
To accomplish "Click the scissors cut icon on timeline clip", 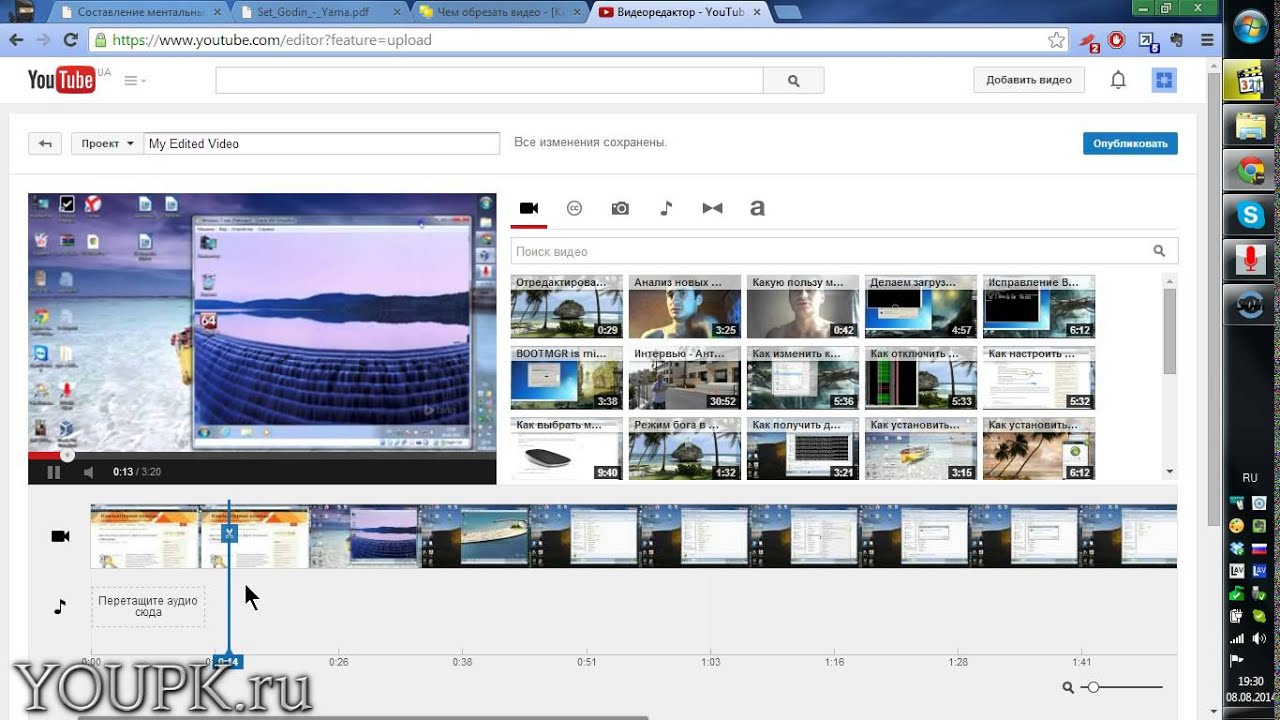I will coord(229,534).
